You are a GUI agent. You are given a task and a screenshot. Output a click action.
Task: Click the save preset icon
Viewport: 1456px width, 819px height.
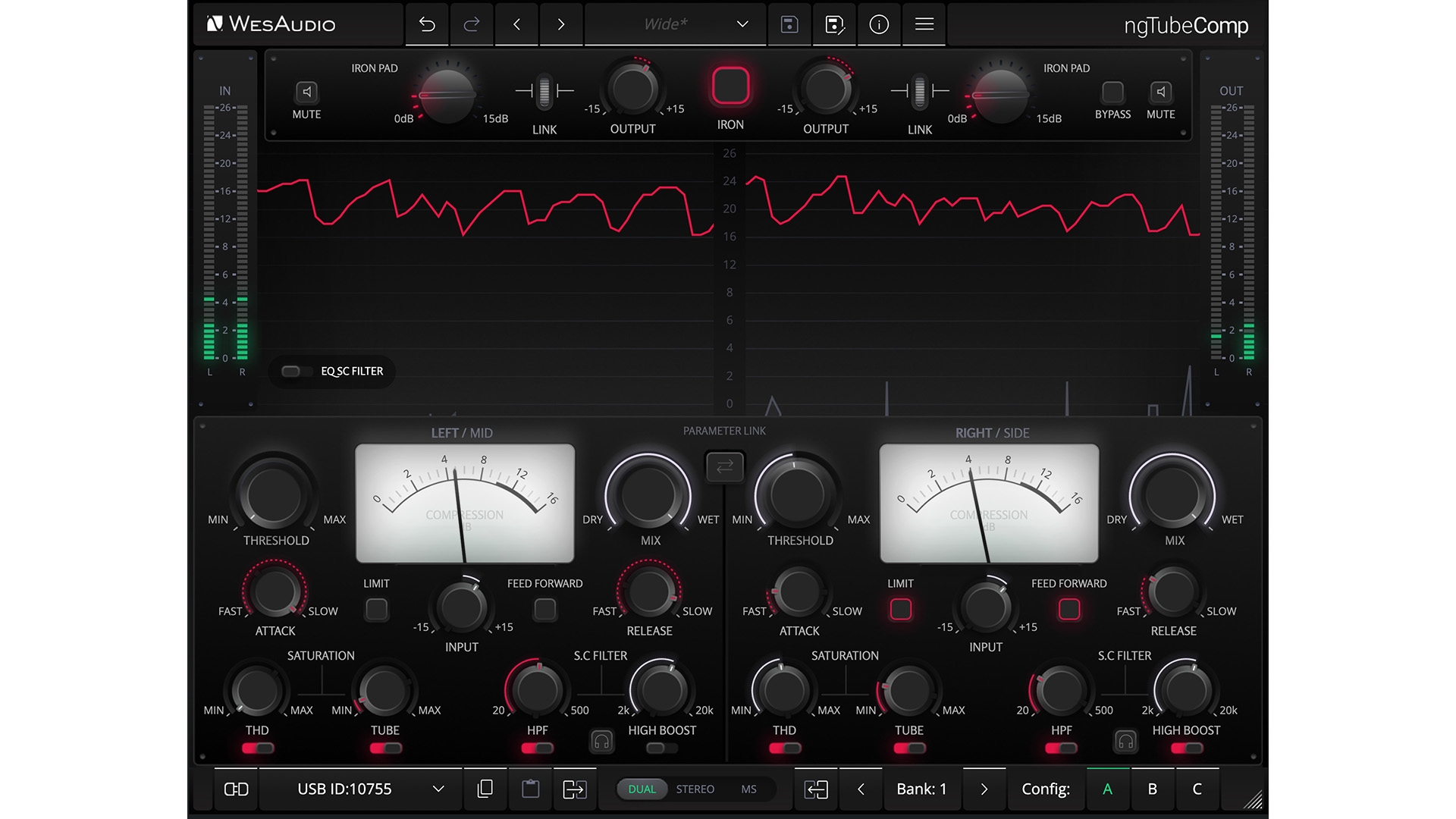click(x=789, y=24)
